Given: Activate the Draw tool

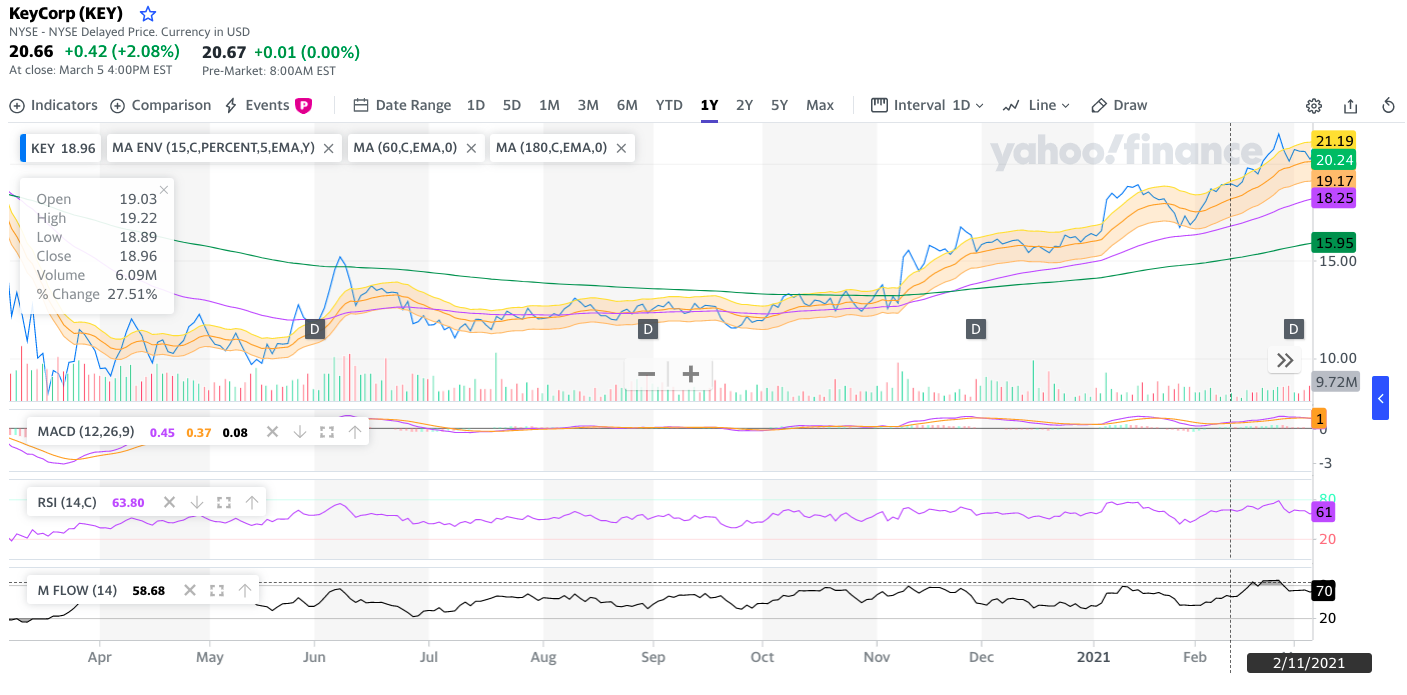Looking at the screenshot, I should 1119,105.
